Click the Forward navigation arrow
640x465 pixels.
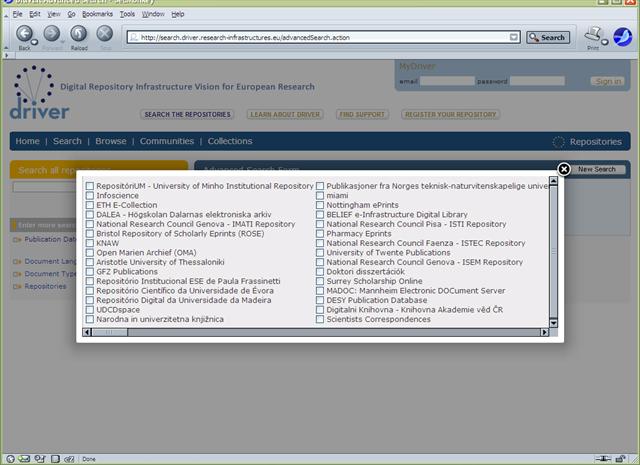(51, 33)
